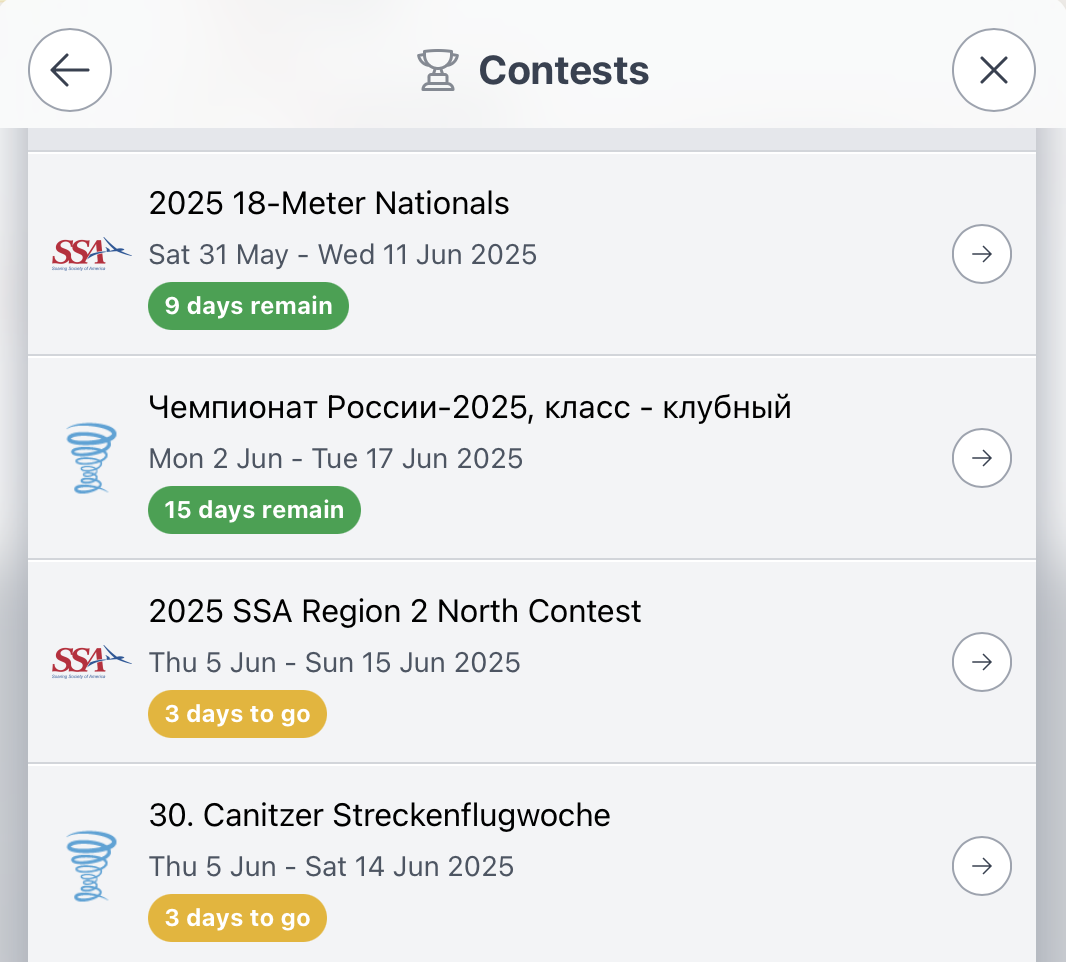Click the back arrow button
This screenshot has width=1066, height=962.
(x=70, y=70)
